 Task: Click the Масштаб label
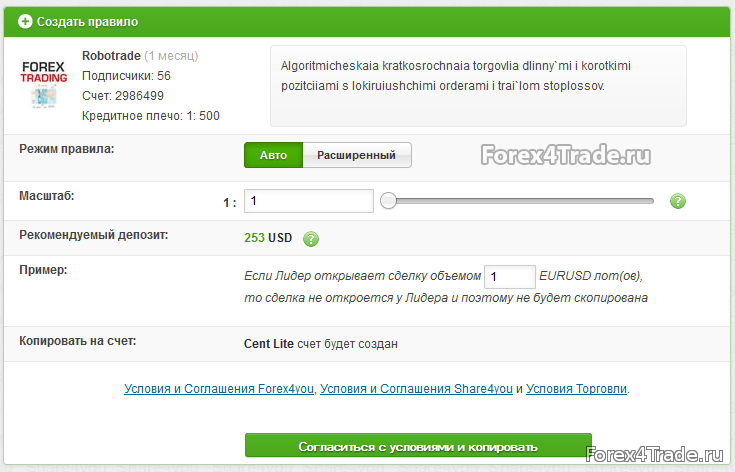click(x=46, y=195)
